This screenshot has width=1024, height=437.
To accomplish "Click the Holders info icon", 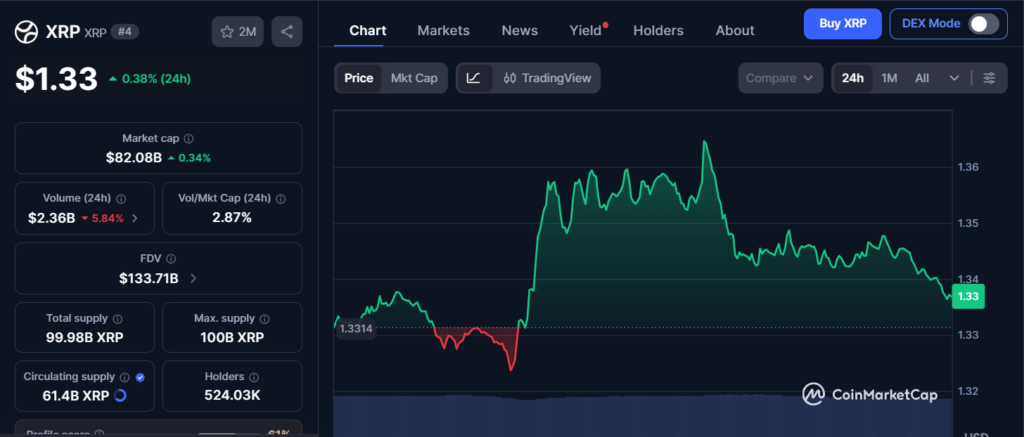I will click(x=254, y=377).
